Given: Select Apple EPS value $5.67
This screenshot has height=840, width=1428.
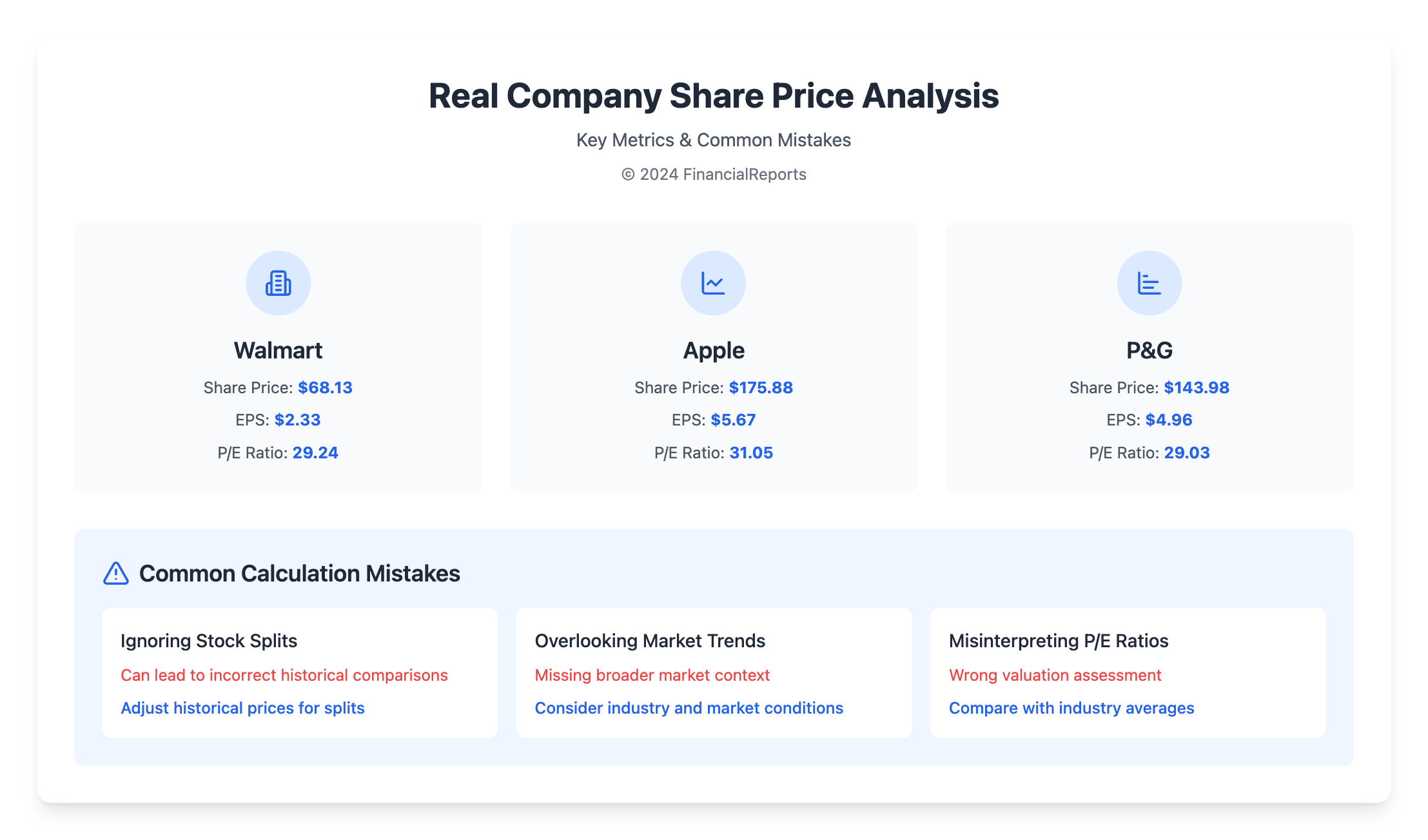Looking at the screenshot, I should pos(733,420).
